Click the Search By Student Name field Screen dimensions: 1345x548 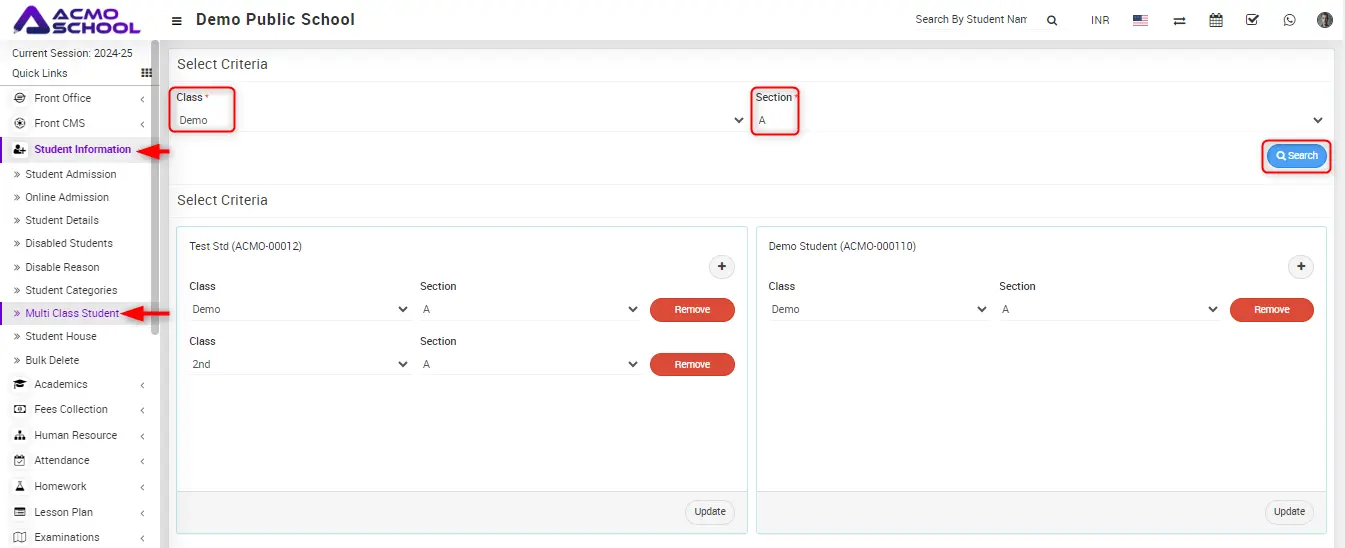[971, 20]
